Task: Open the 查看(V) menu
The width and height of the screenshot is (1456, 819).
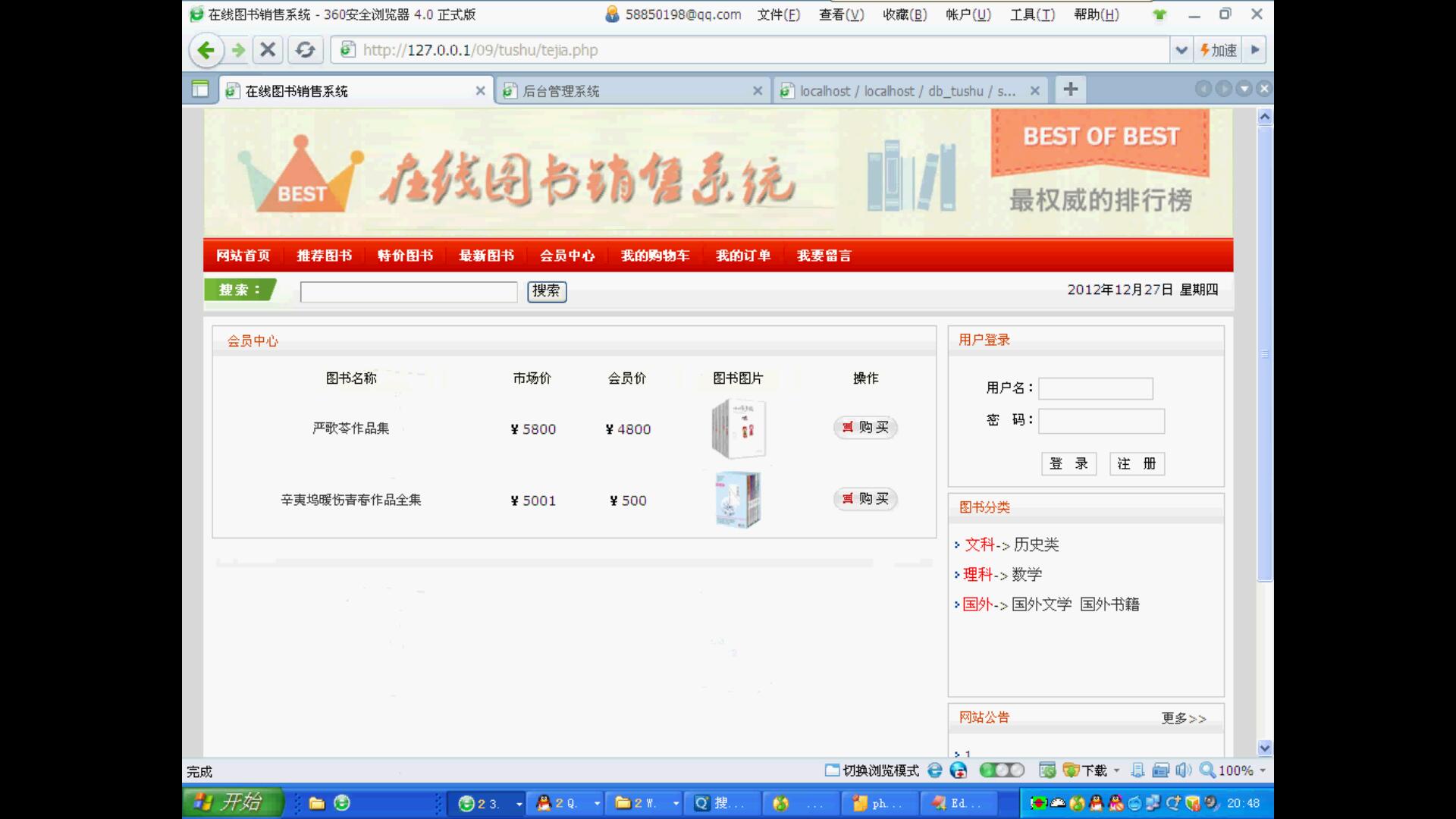Action: pos(842,14)
